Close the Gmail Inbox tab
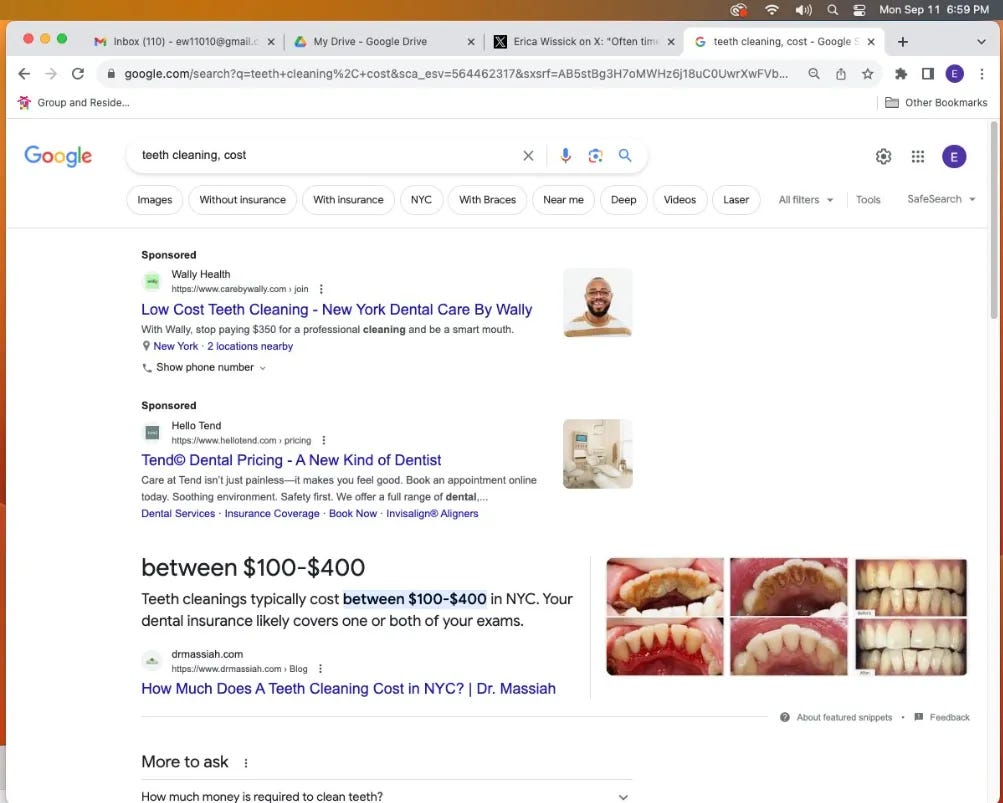Image resolution: width=1003 pixels, height=803 pixels. point(271,42)
